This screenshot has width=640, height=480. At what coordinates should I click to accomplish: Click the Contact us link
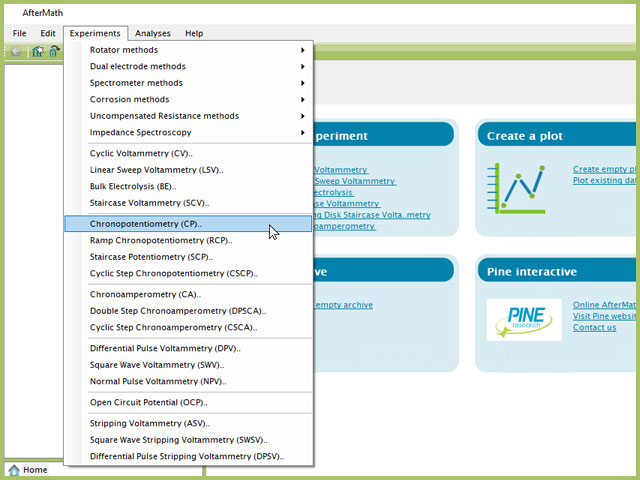pyautogui.click(x=594, y=327)
